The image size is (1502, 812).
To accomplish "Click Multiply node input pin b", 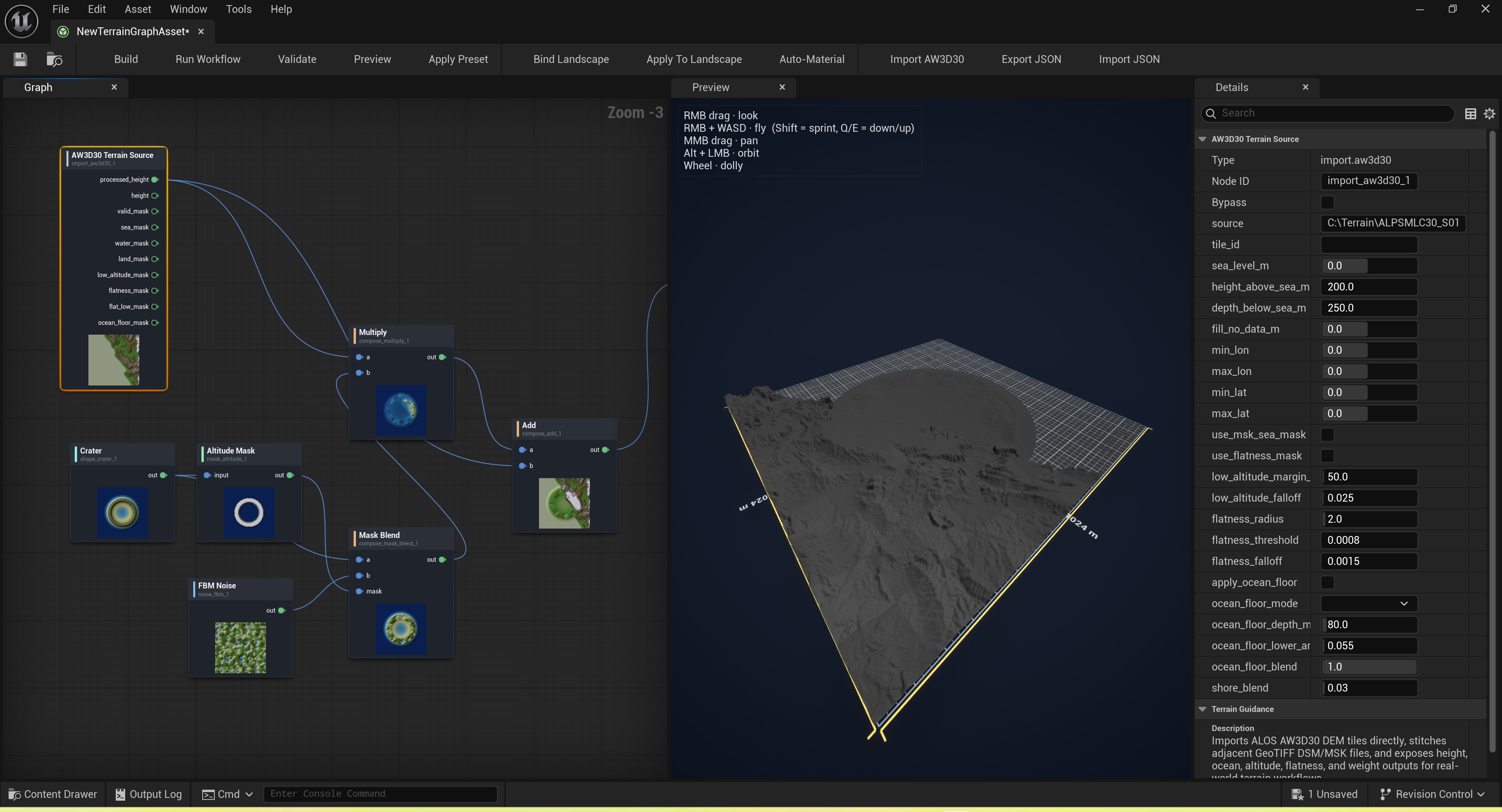I will coord(359,373).
